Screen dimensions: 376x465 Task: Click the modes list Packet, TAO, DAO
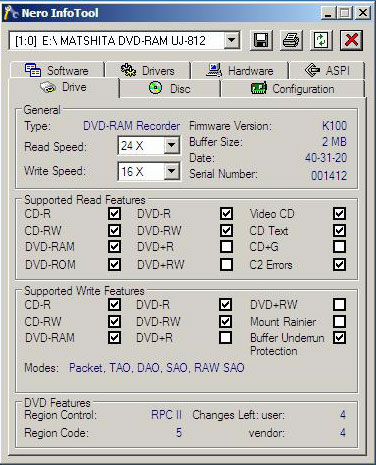click(x=157, y=368)
